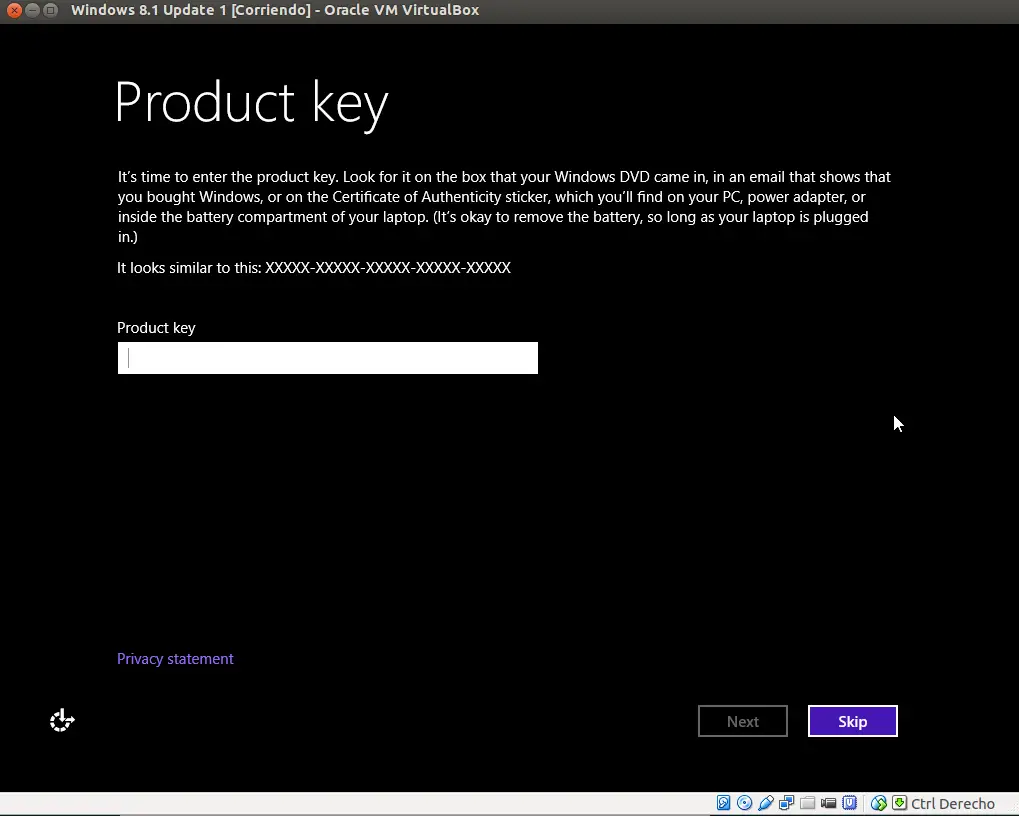Viewport: 1019px width, 816px height.
Task: Maximize the VirtualBox window
Action: click(50, 10)
